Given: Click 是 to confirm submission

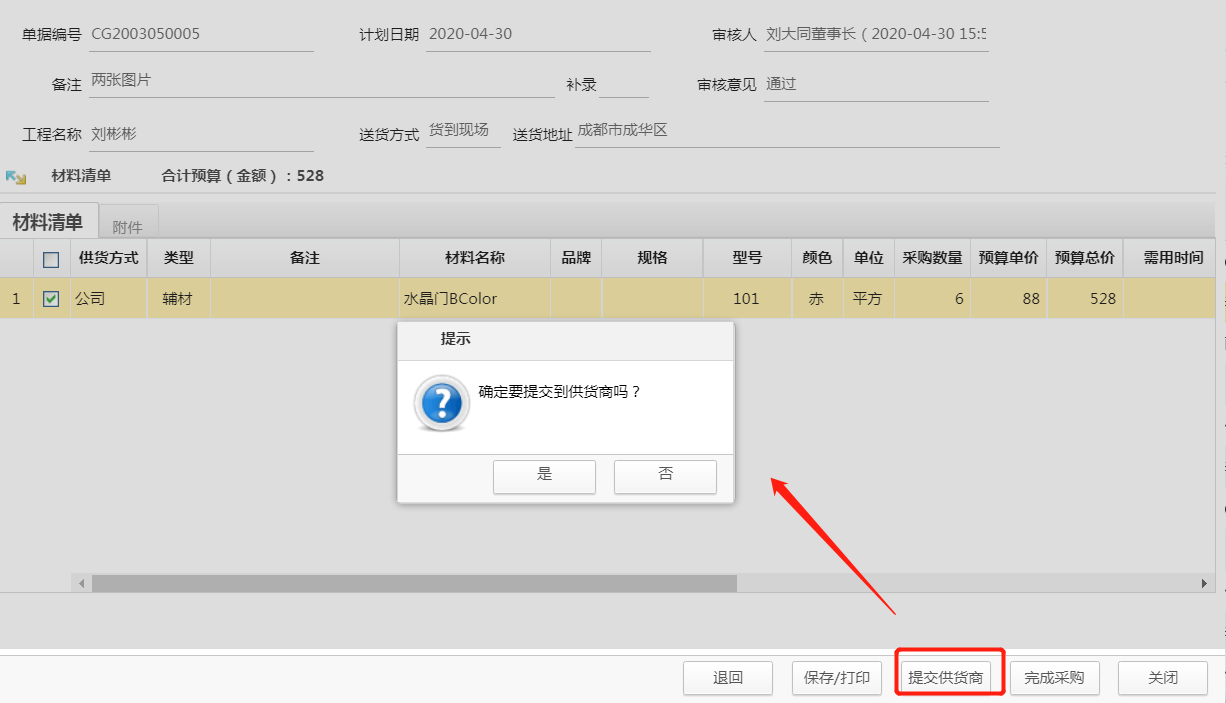Looking at the screenshot, I should [544, 476].
